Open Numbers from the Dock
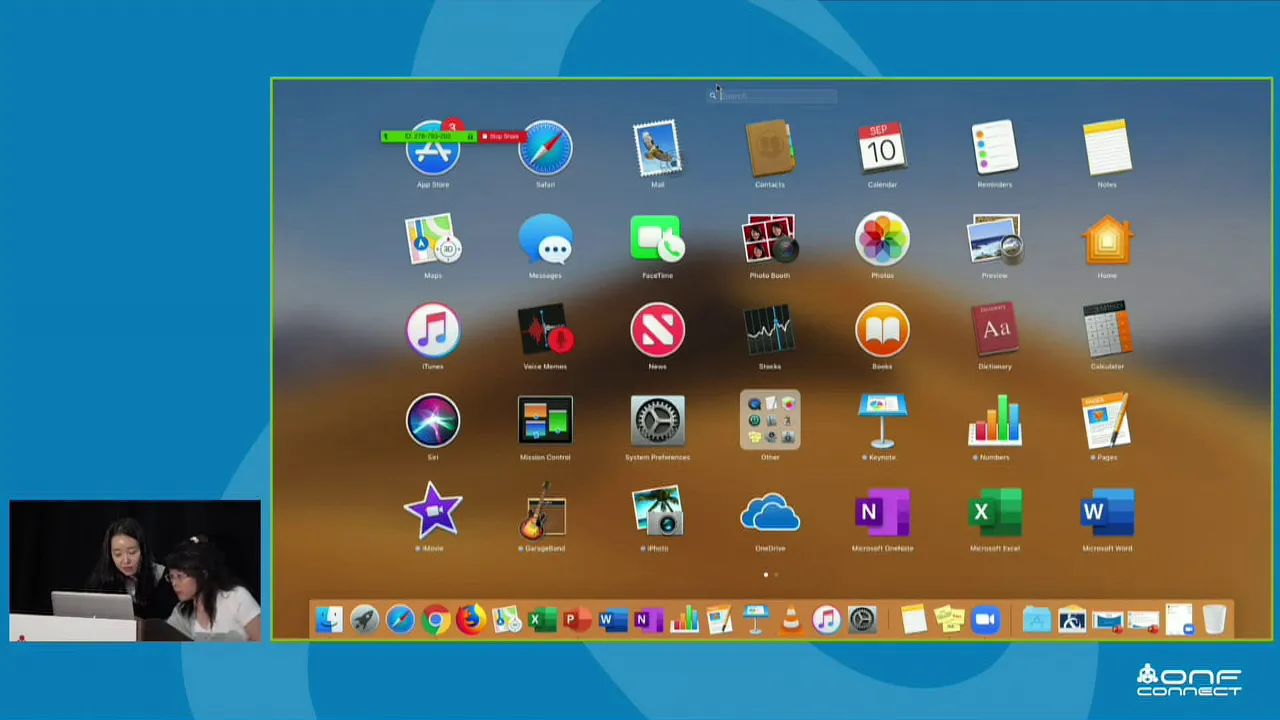The image size is (1280, 720). (x=684, y=620)
